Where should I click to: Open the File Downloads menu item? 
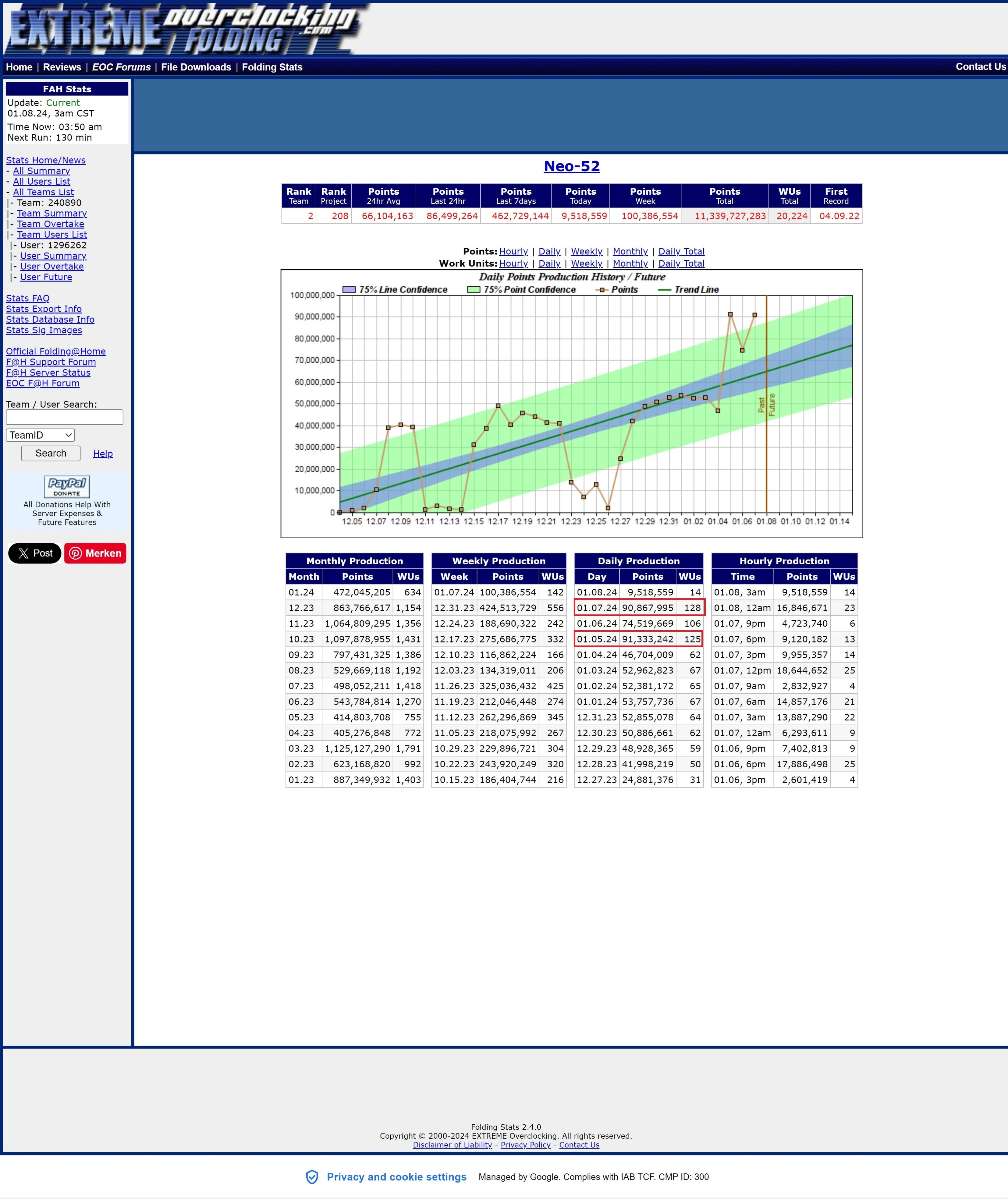[196, 67]
